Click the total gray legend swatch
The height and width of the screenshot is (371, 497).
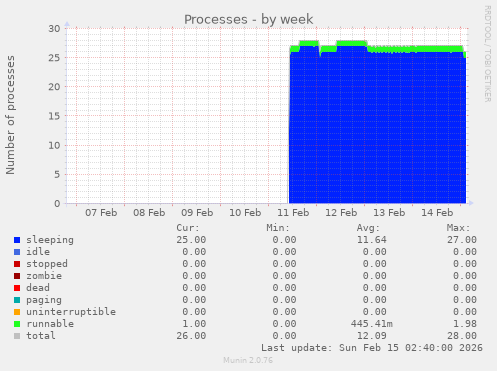[x=17, y=336]
